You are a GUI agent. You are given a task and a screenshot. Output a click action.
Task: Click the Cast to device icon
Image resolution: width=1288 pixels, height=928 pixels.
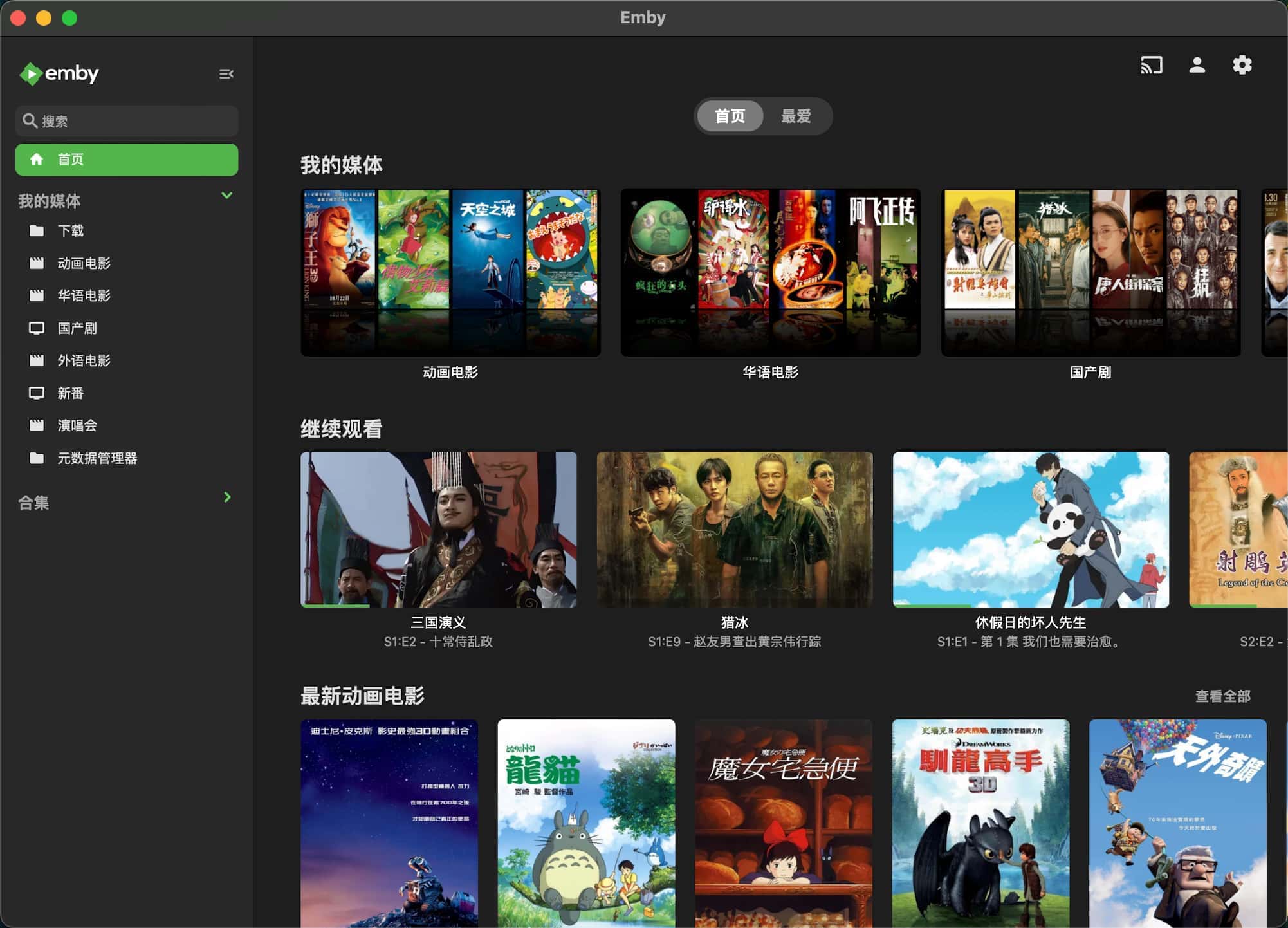point(1151,66)
